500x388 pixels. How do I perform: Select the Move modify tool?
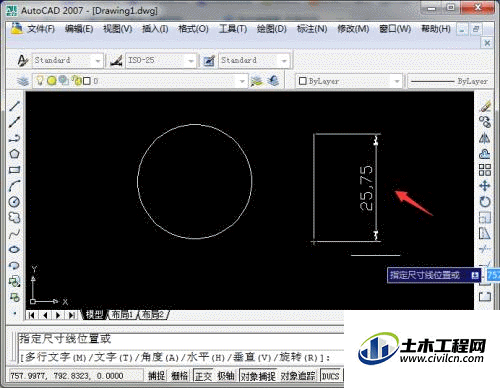(x=485, y=186)
